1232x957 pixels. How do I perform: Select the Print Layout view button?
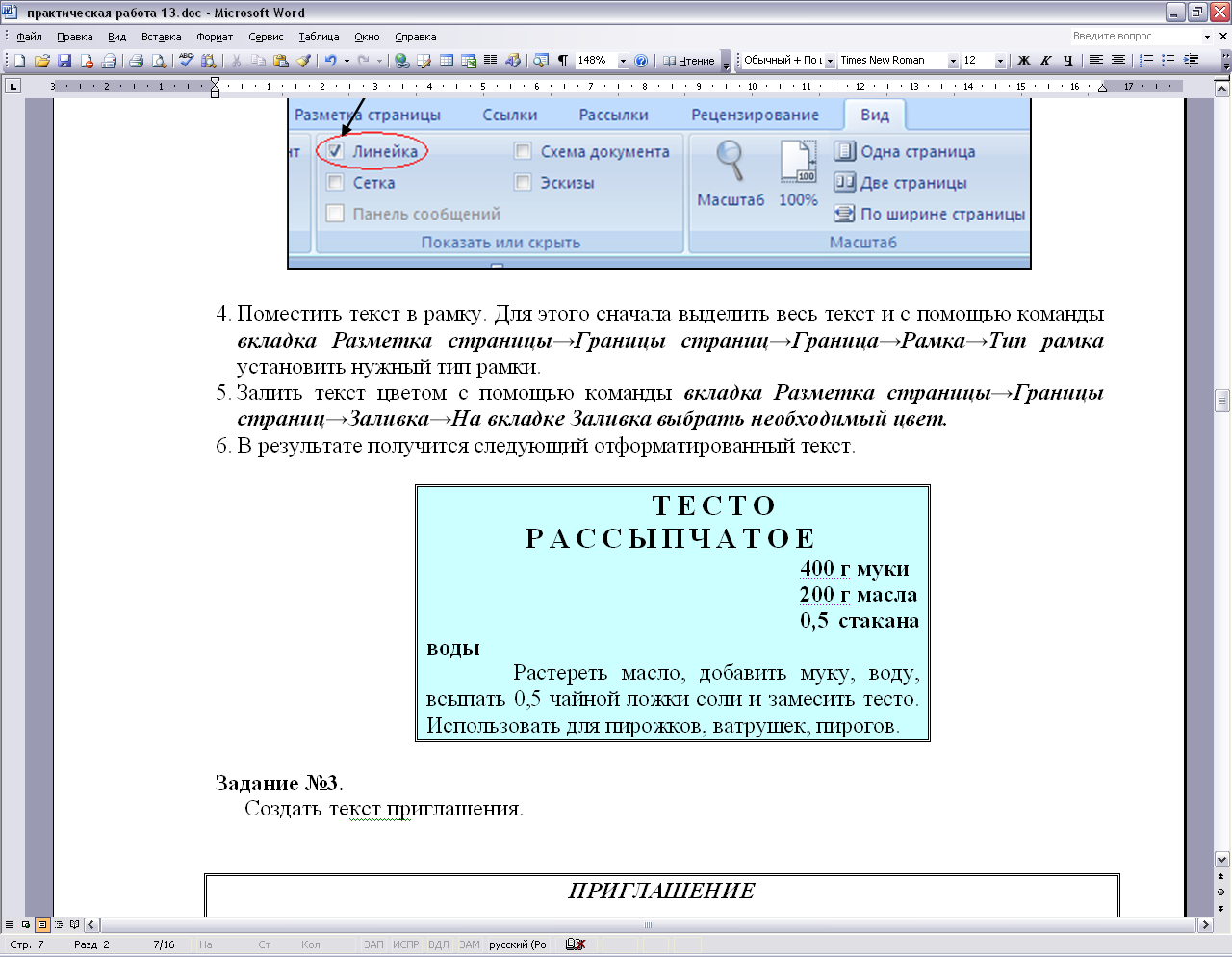[x=42, y=924]
